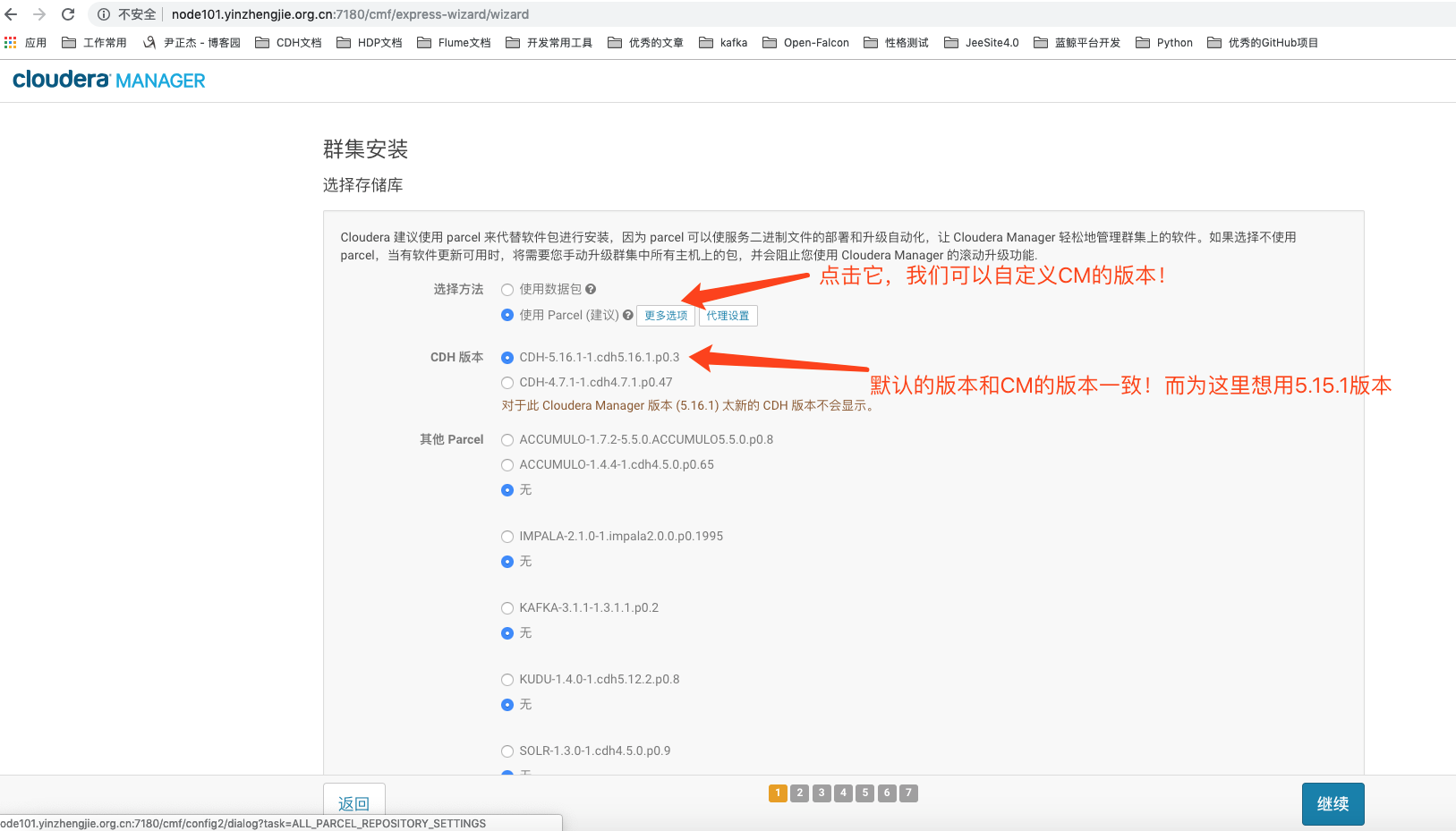Go to wizard step 1
The width and height of the screenshot is (1456, 831).
[x=778, y=793]
